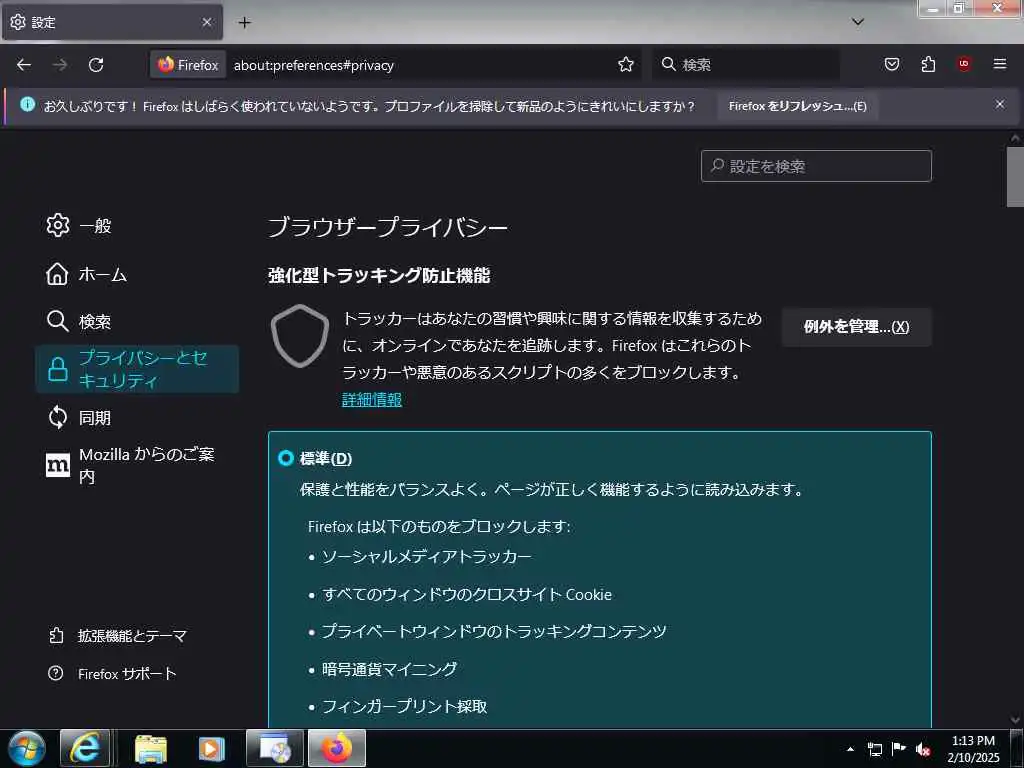Click the forward navigation arrow
The image size is (1024, 768).
tap(60, 65)
